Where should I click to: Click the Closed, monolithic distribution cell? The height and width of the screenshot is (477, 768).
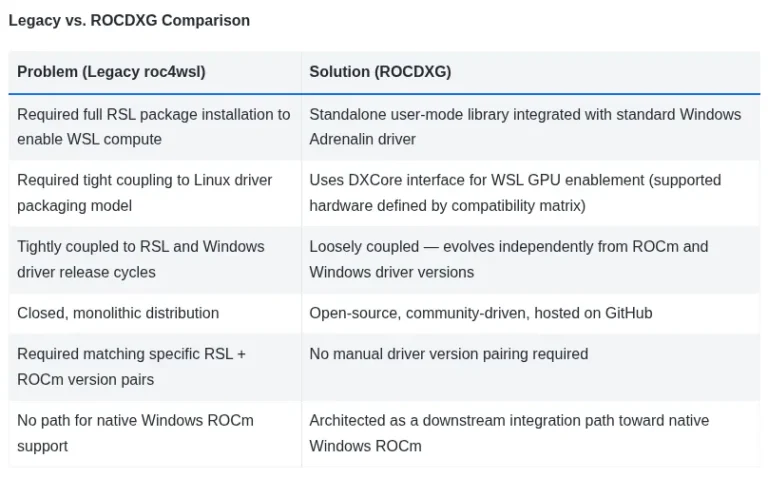118,313
